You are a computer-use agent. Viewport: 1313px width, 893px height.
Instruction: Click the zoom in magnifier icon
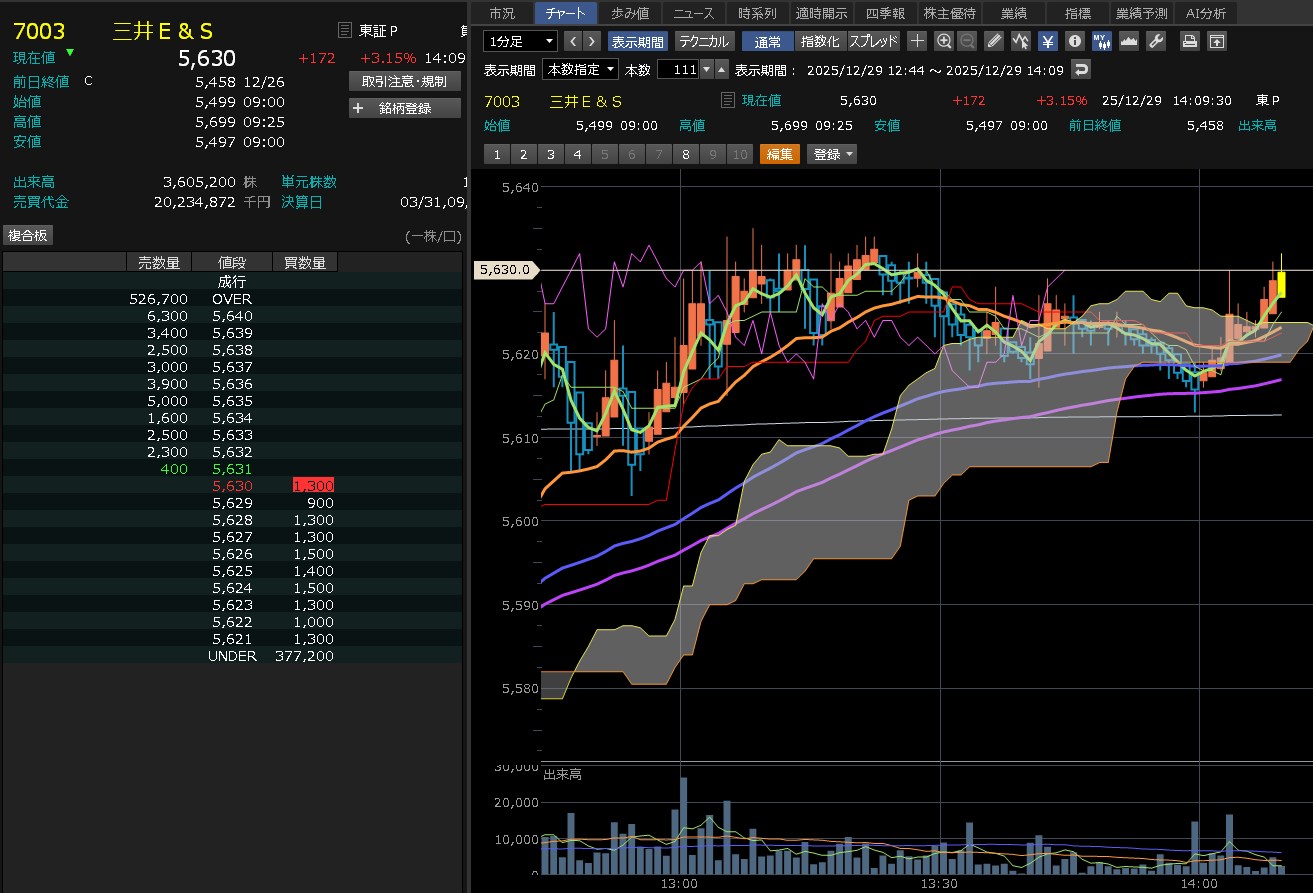tap(944, 41)
